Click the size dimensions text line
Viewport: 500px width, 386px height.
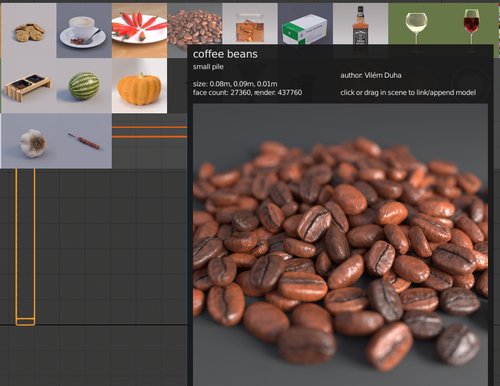click(235, 84)
